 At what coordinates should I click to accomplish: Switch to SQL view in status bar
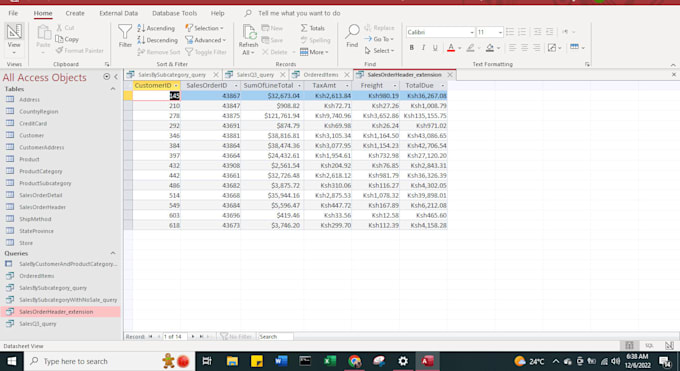(649, 346)
